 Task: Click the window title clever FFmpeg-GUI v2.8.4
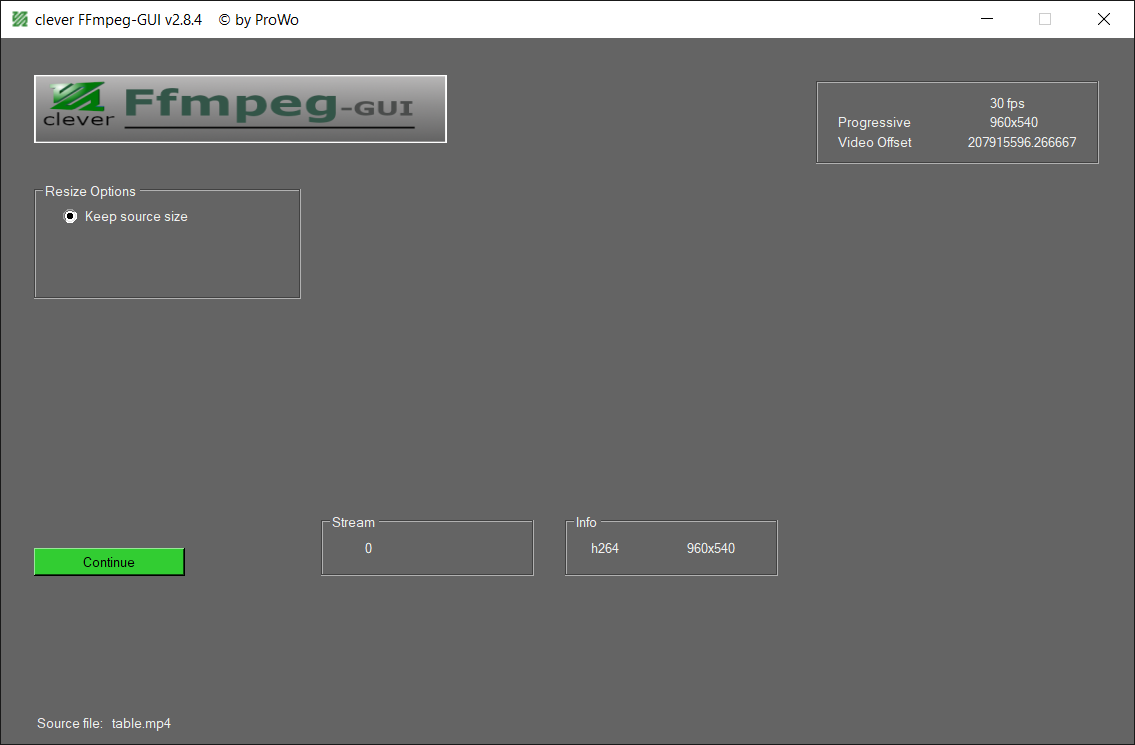pyautogui.click(x=118, y=20)
